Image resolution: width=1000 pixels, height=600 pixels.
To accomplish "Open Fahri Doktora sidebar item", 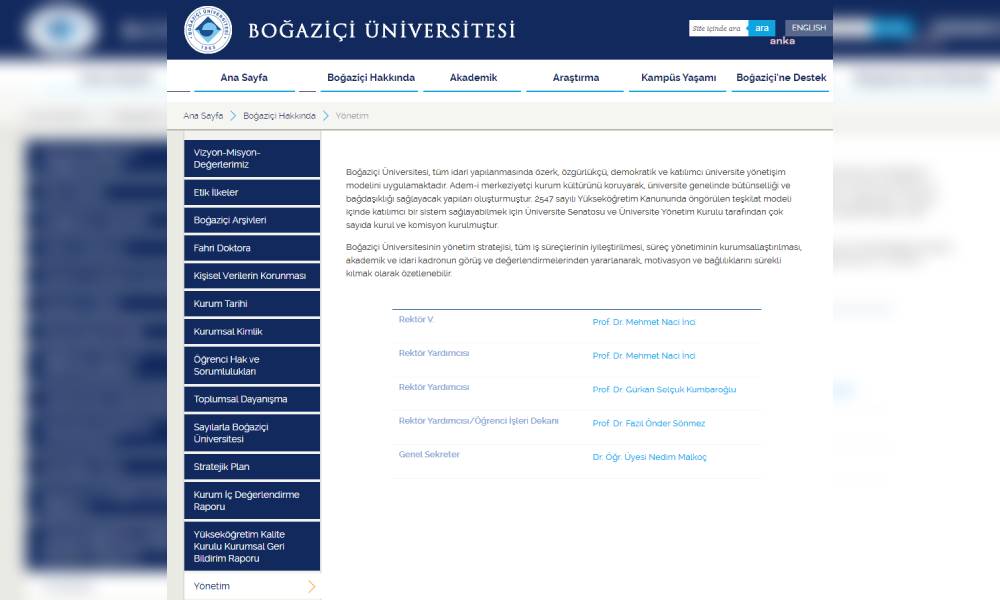I will 252,248.
